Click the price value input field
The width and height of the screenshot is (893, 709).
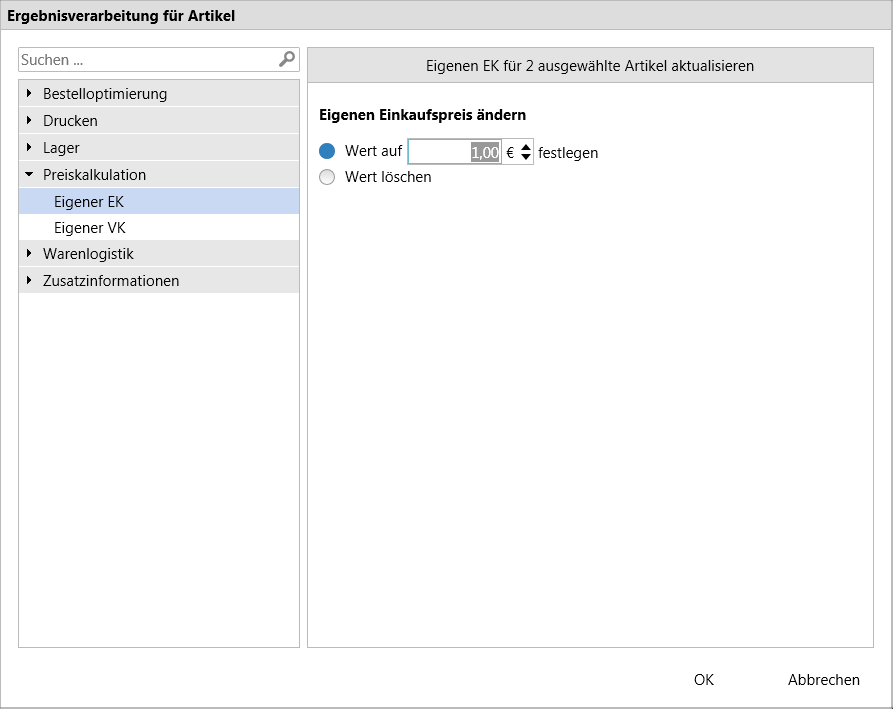(x=454, y=152)
